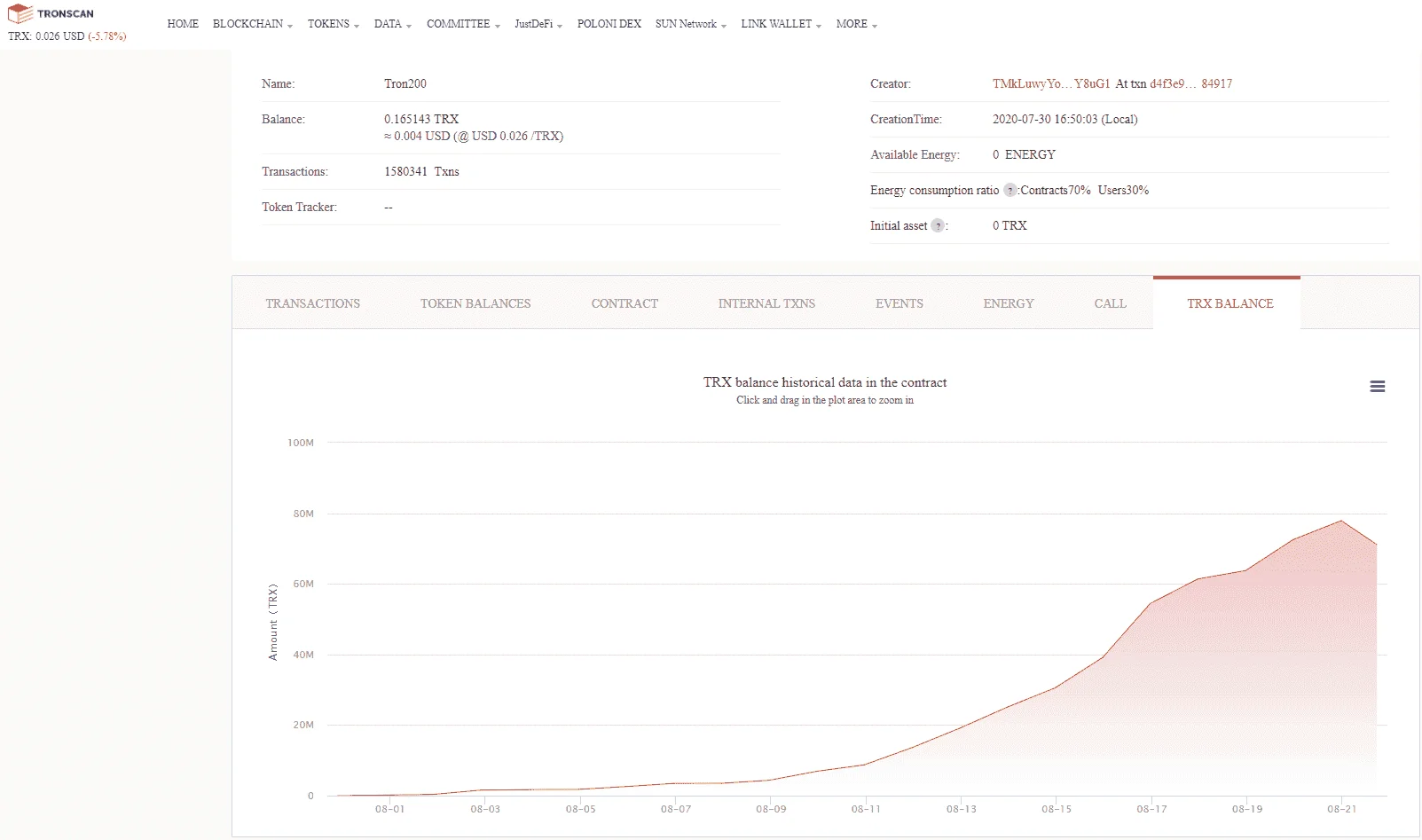Select the ENERGY tab
This screenshot has width=1422, height=840.
click(x=1009, y=303)
